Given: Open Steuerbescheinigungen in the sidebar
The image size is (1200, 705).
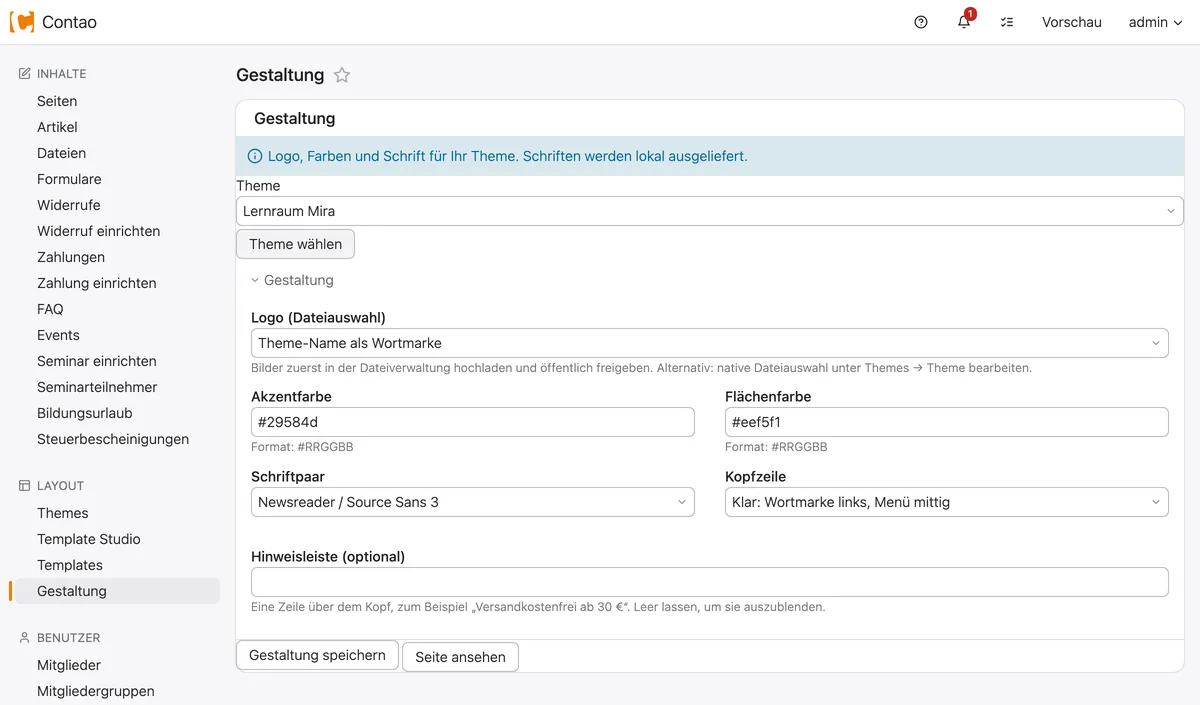Looking at the screenshot, I should point(113,439).
